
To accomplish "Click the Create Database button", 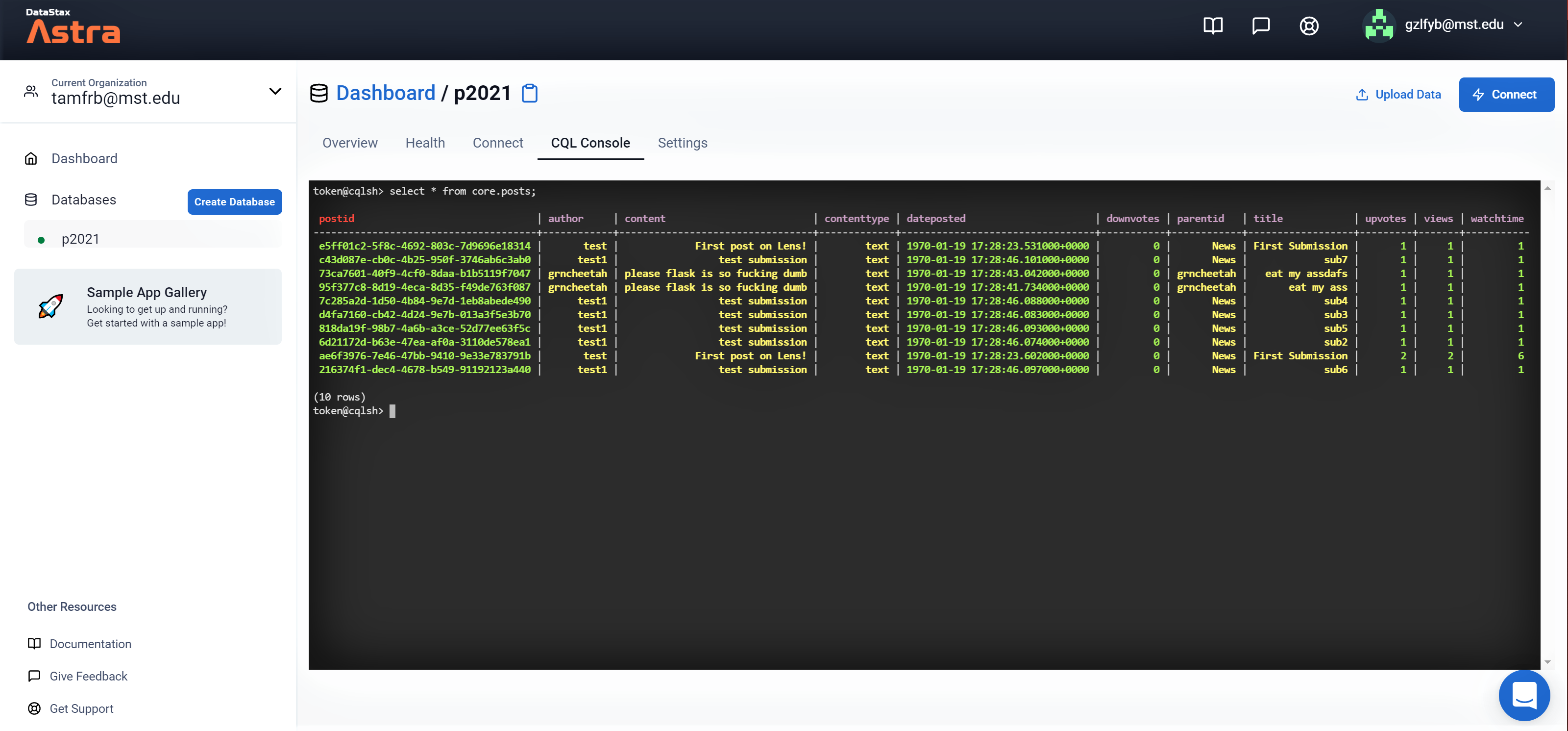I will 234,202.
